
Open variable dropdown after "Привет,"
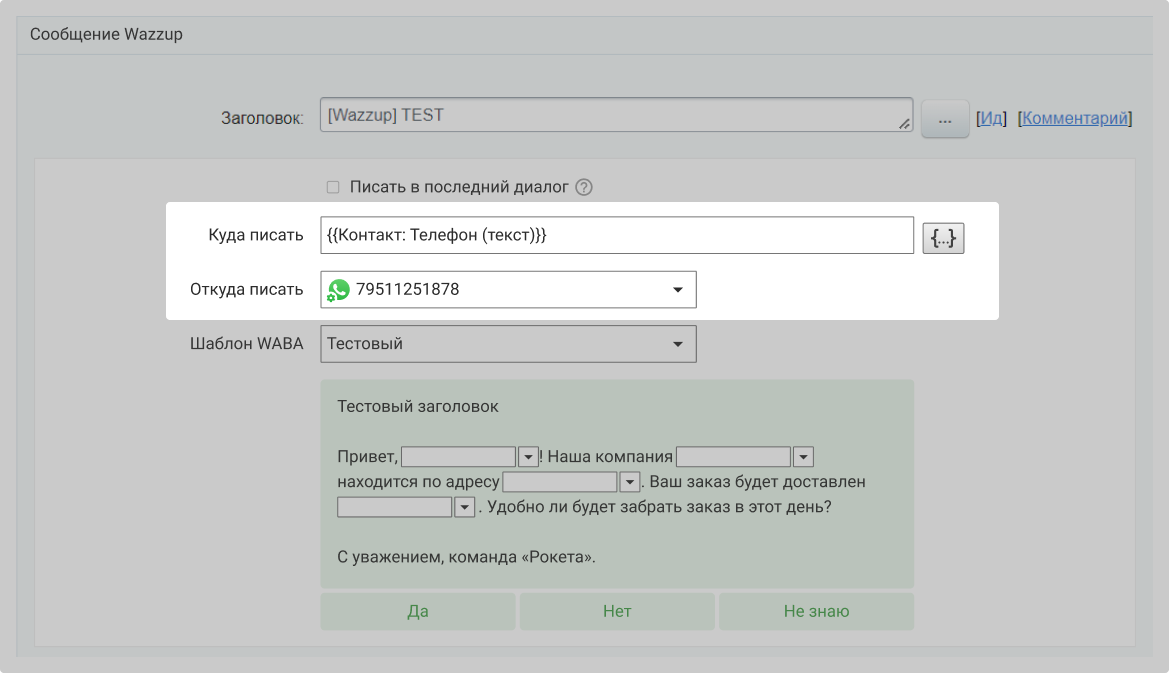tap(529, 457)
